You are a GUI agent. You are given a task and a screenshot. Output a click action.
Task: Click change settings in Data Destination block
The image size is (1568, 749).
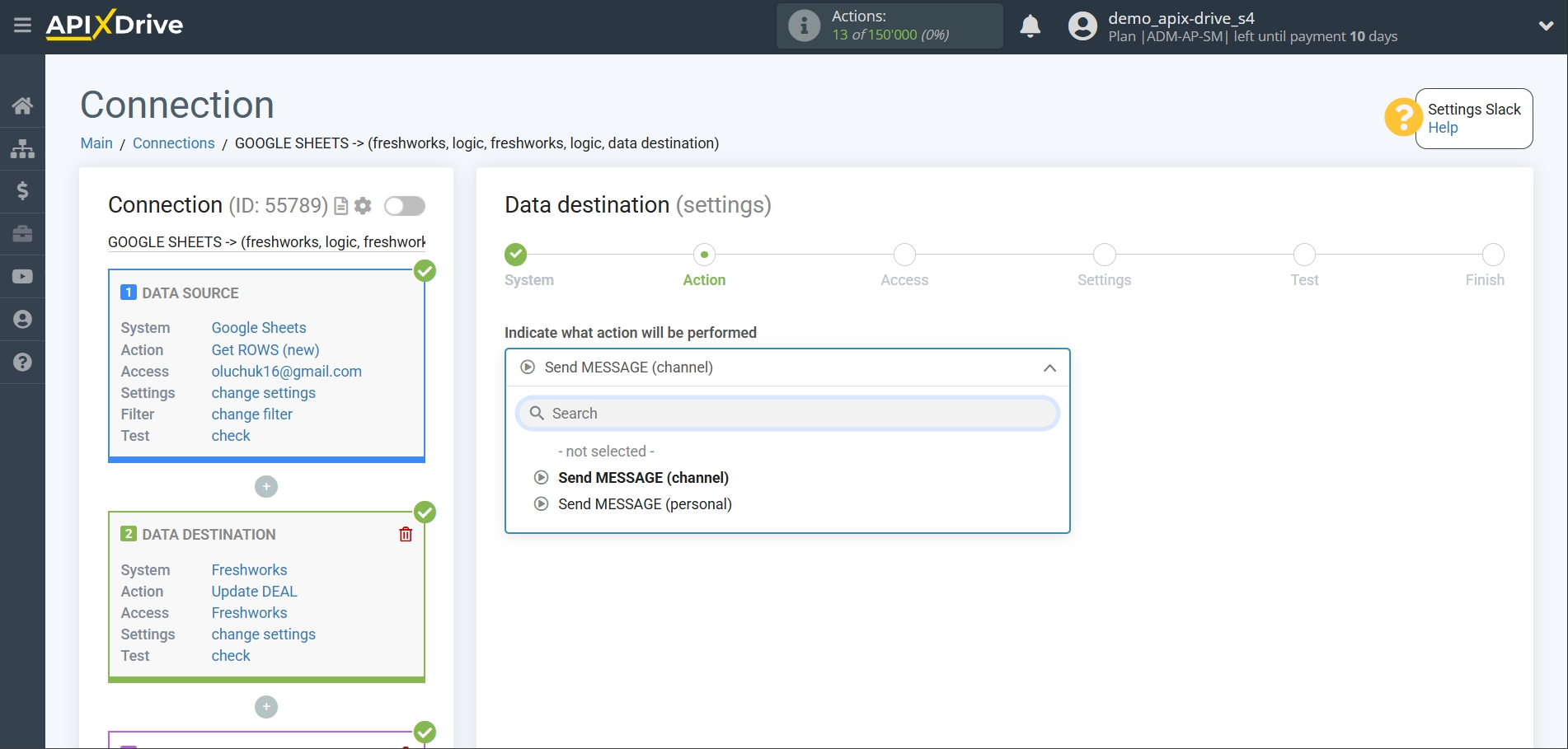click(x=264, y=634)
